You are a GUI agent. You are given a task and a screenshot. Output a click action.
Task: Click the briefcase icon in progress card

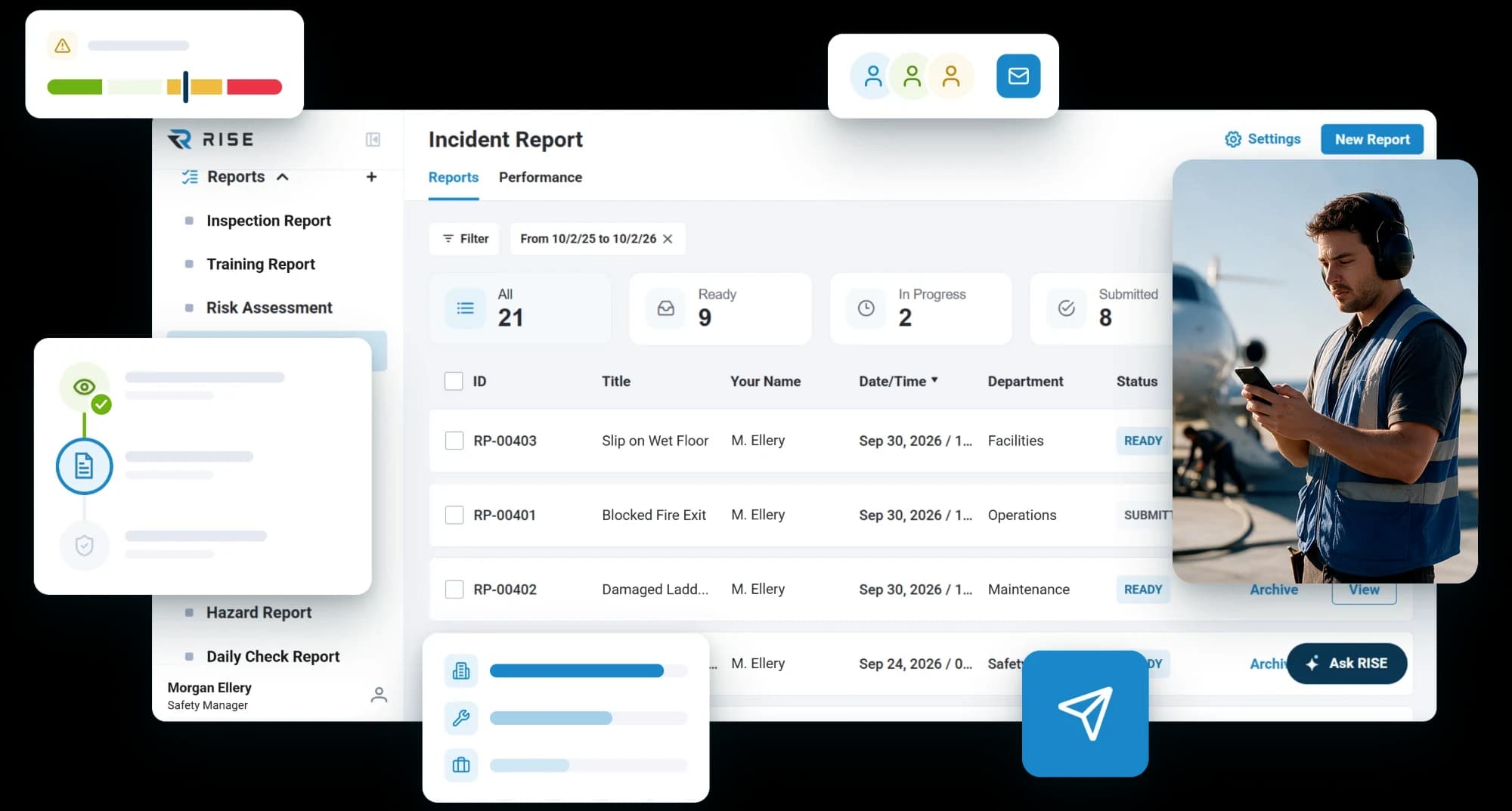coord(461,766)
